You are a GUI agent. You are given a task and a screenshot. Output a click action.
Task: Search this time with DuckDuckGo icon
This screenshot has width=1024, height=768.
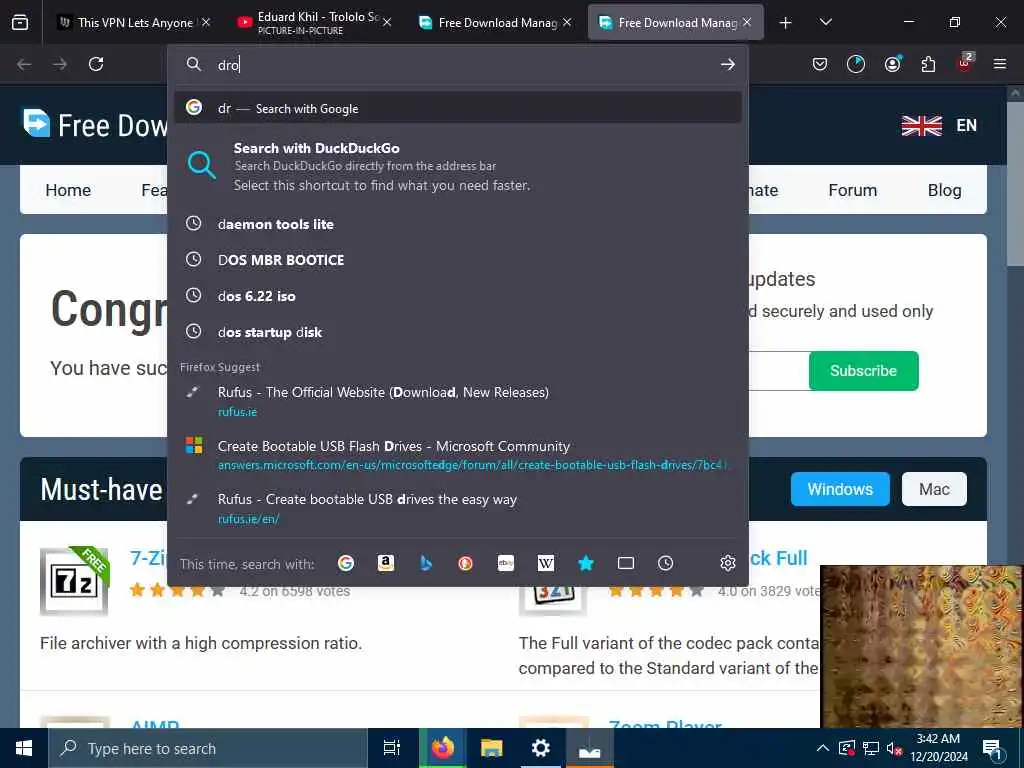[466, 563]
